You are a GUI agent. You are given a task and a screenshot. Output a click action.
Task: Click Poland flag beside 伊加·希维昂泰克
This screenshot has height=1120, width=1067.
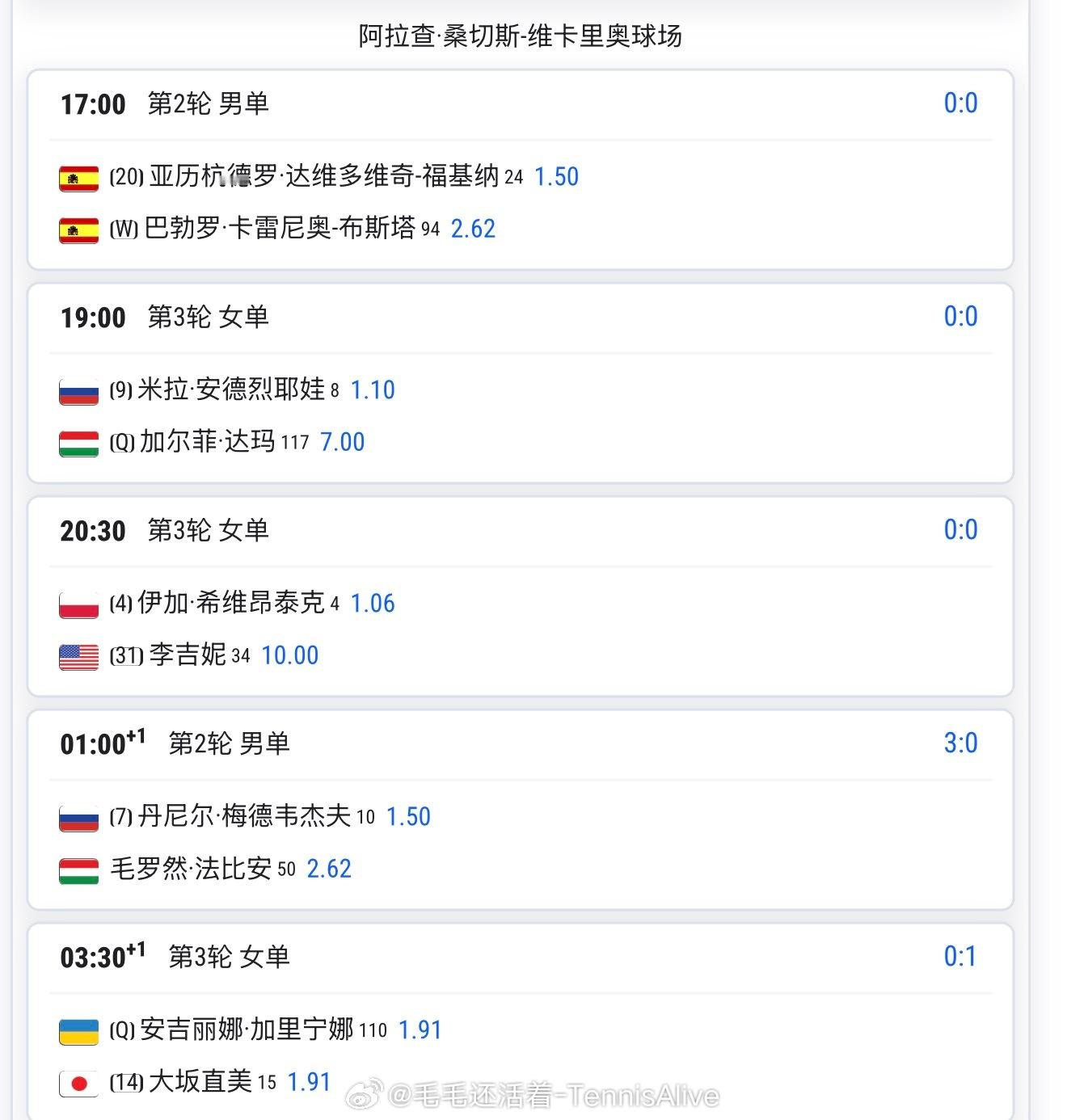78,605
